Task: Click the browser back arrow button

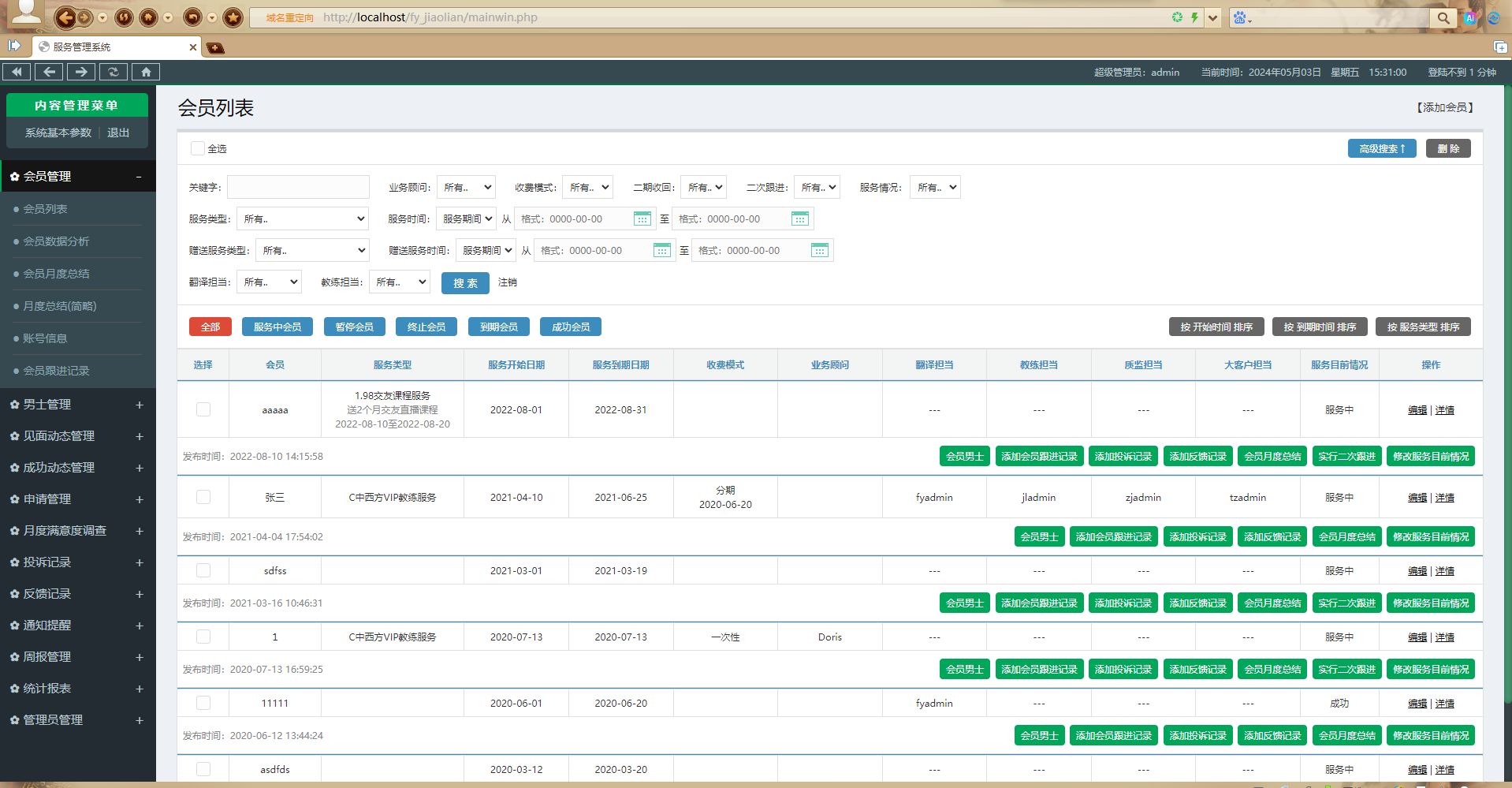Action: coord(65,17)
